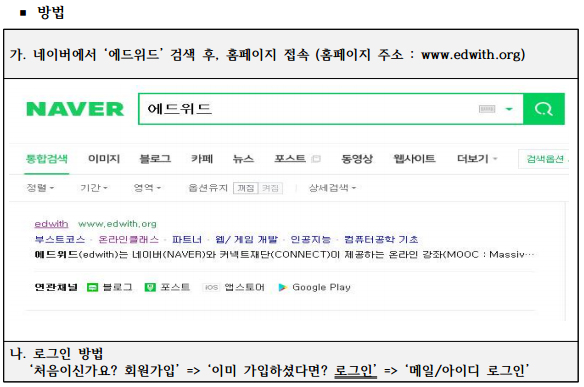Open the 컴퓨터공학 기초 sublink
This screenshot has width=584, height=387.
(381, 239)
